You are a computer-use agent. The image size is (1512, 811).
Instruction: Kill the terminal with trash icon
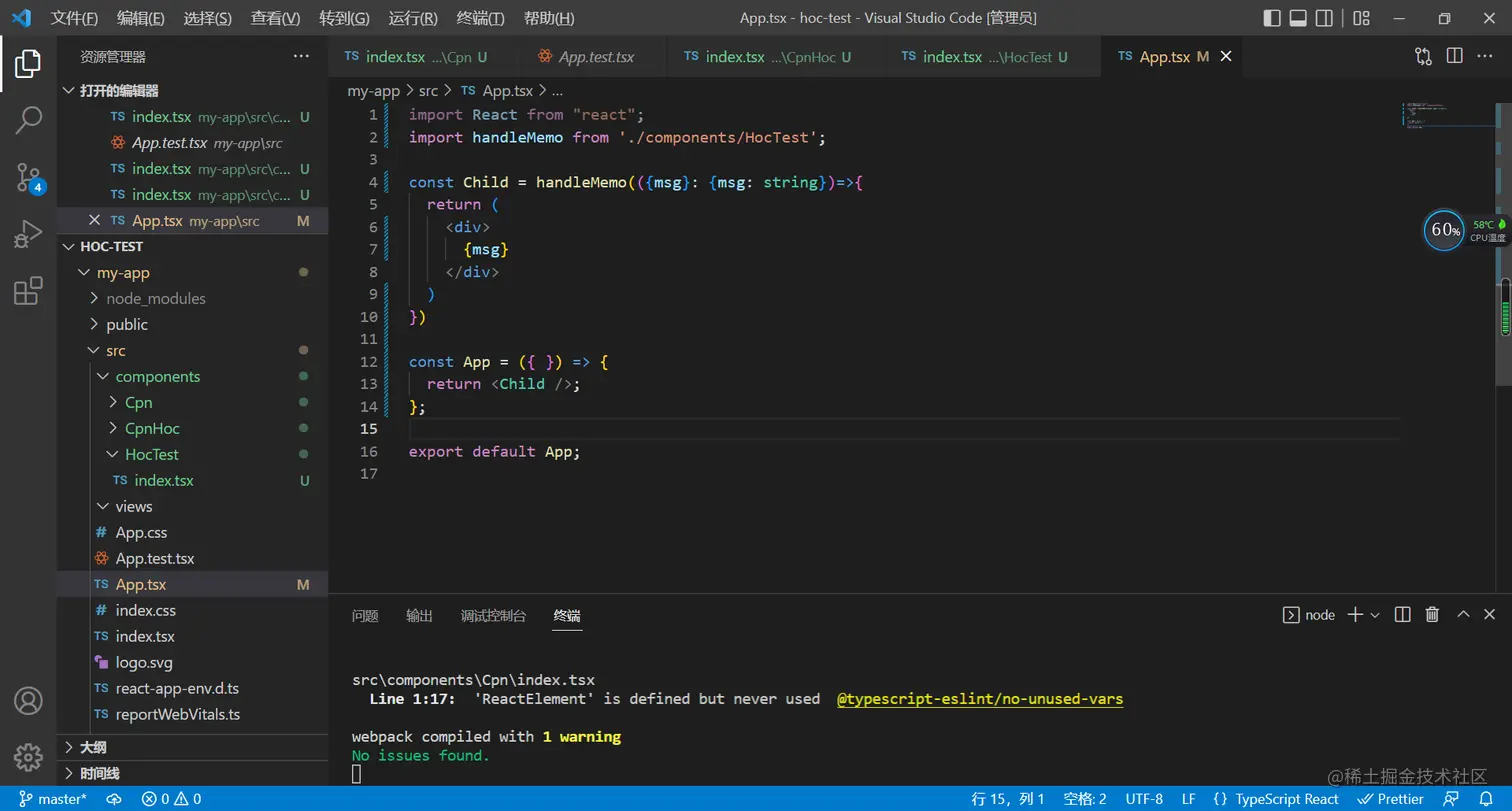(1432, 615)
